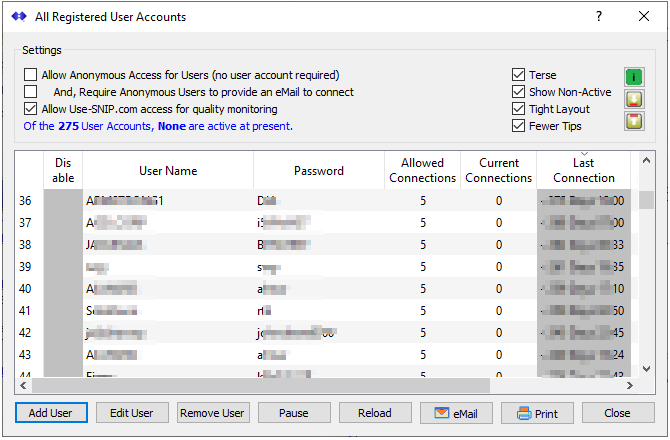Click the Add User button
This screenshot has width=670, height=440.
coord(51,413)
